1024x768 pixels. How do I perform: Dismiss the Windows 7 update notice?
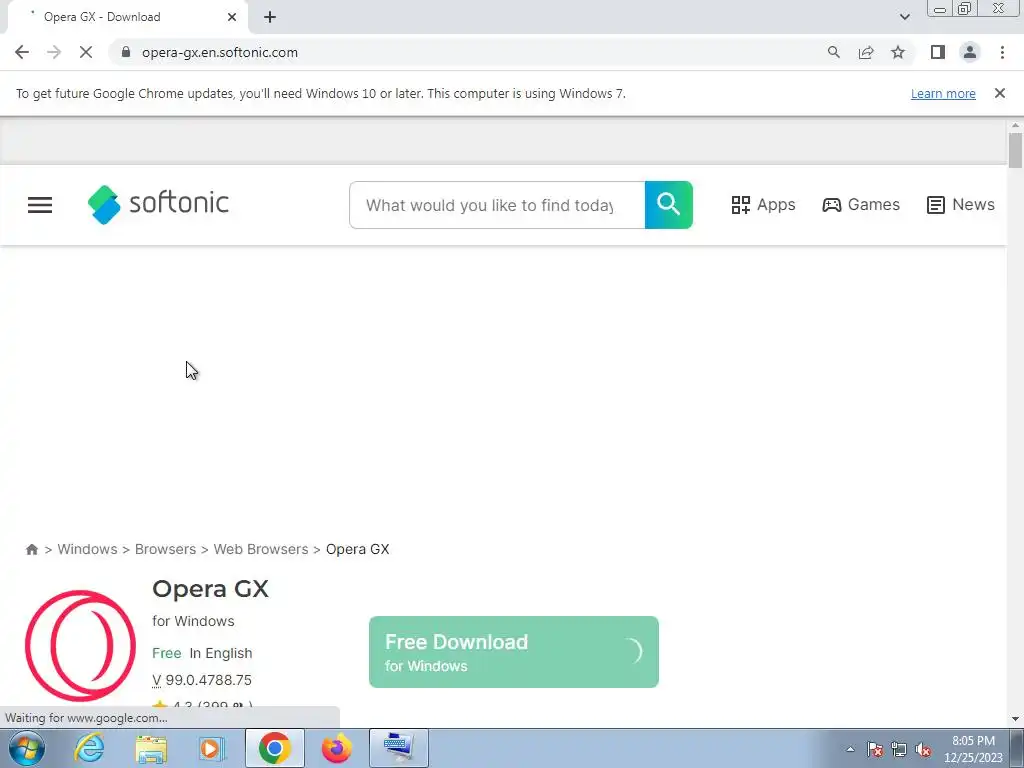tap(1000, 93)
